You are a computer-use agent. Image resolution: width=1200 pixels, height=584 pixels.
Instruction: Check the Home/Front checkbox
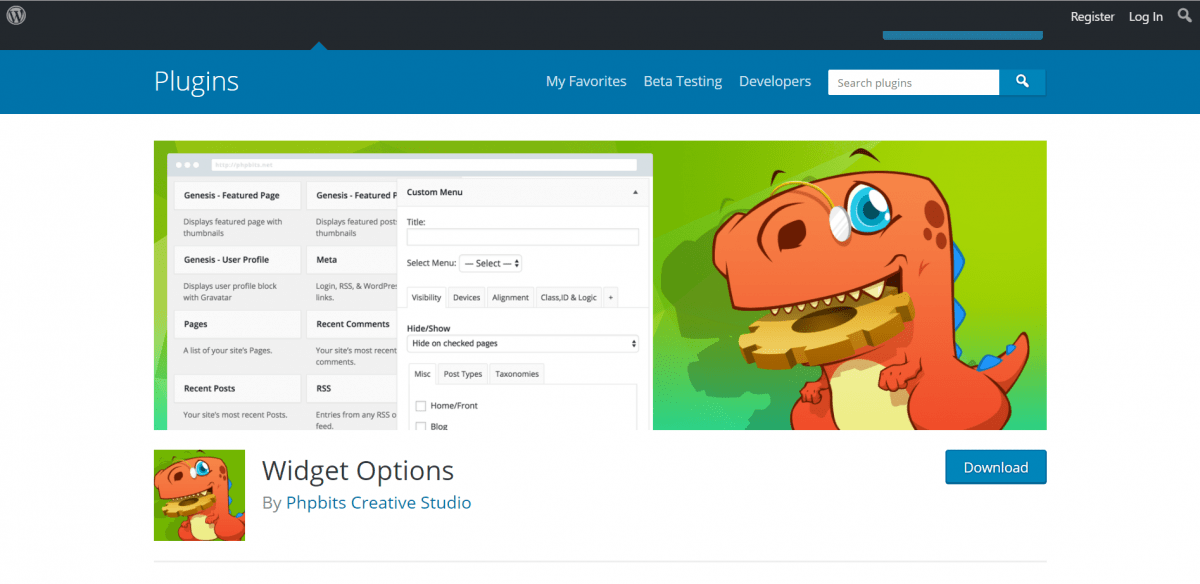coord(421,406)
